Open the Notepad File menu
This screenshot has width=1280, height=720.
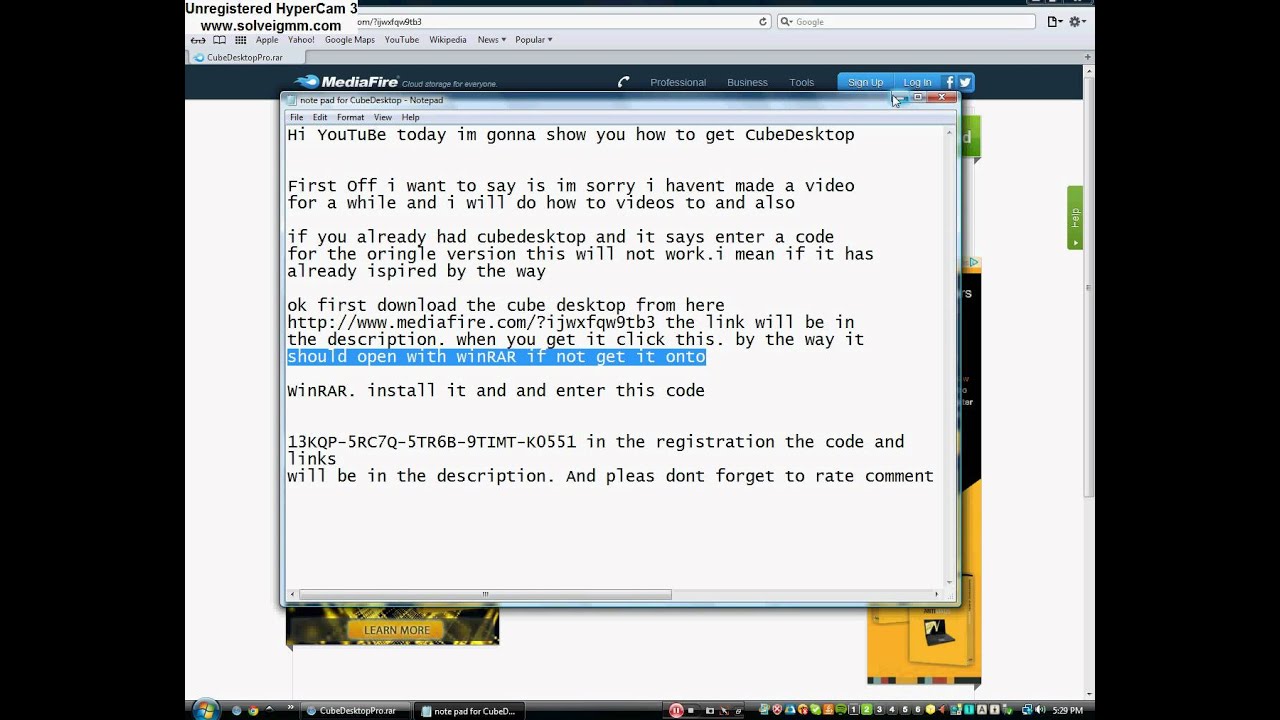pos(296,117)
